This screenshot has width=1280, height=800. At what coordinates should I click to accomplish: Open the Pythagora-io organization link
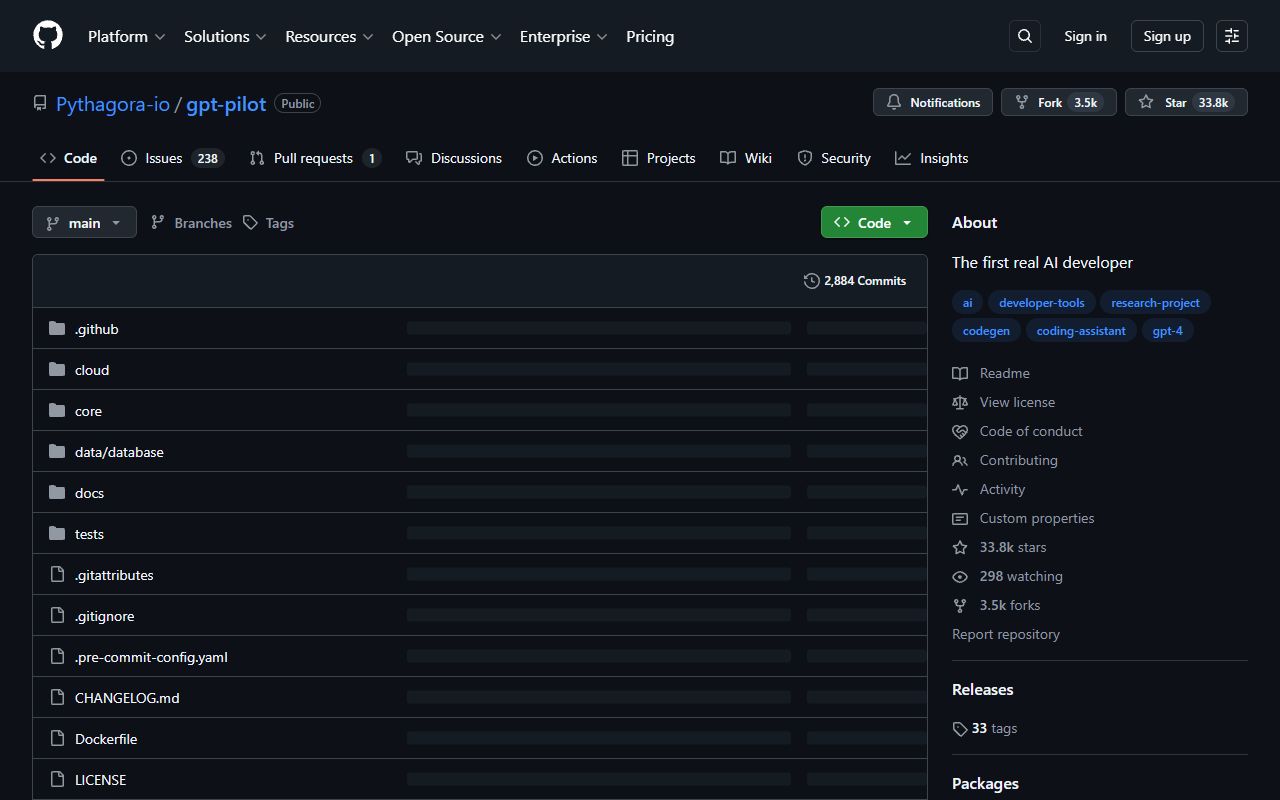[x=113, y=104]
